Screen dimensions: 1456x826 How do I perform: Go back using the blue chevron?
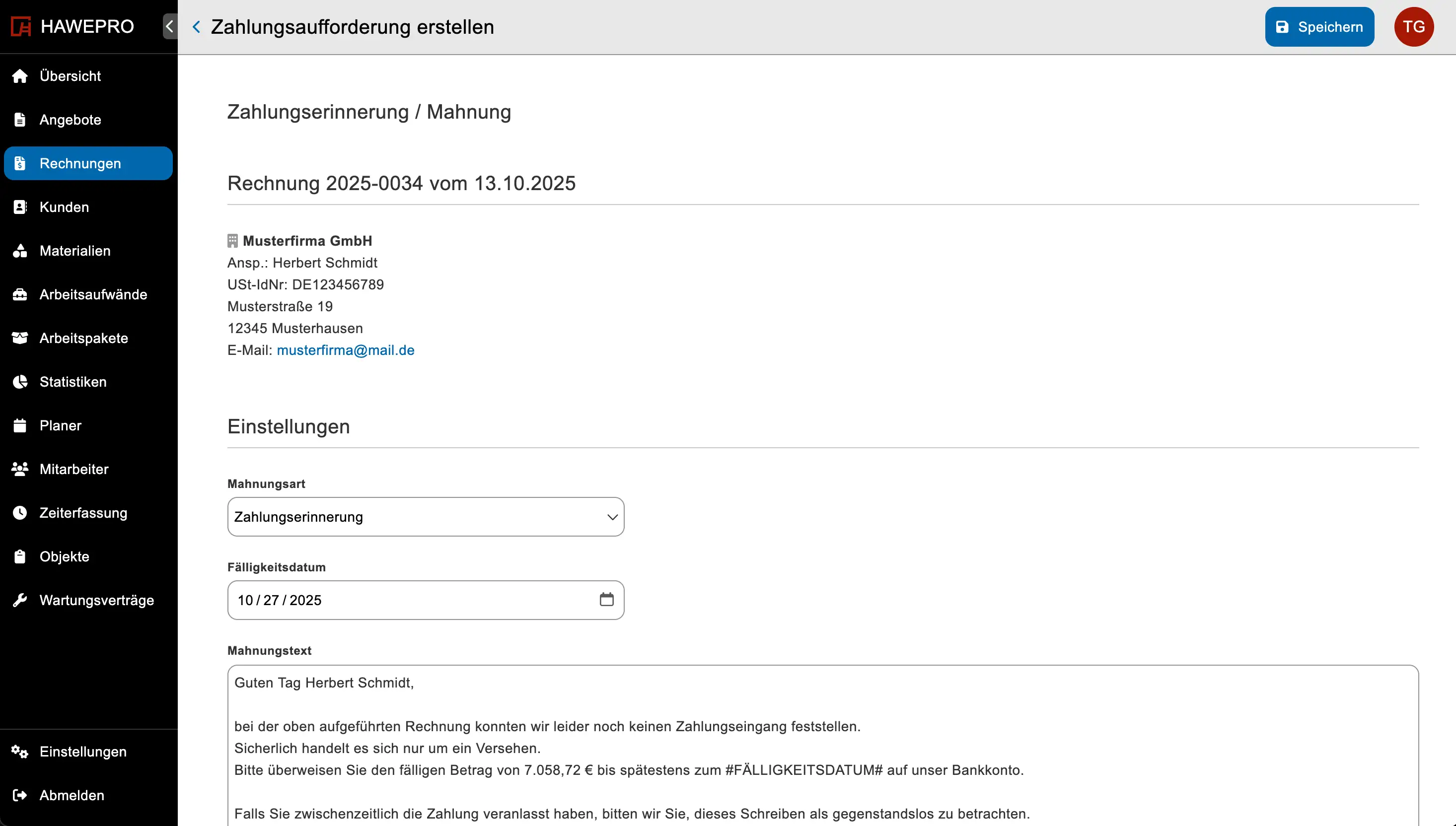click(196, 27)
